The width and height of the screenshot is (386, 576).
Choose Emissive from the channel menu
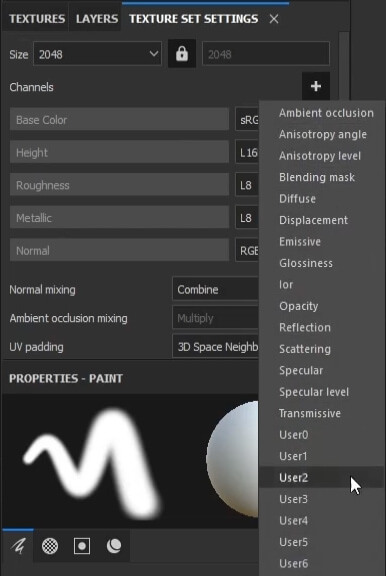click(x=322, y=242)
